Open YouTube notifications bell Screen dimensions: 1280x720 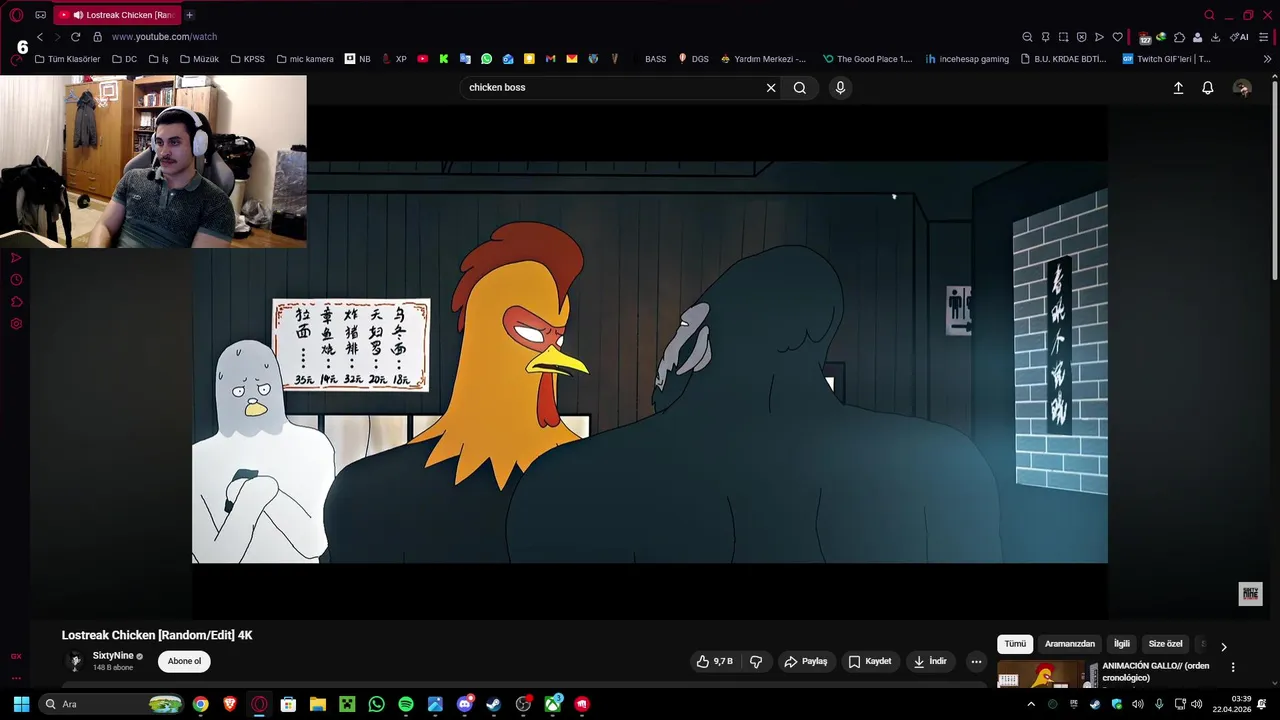1208,88
